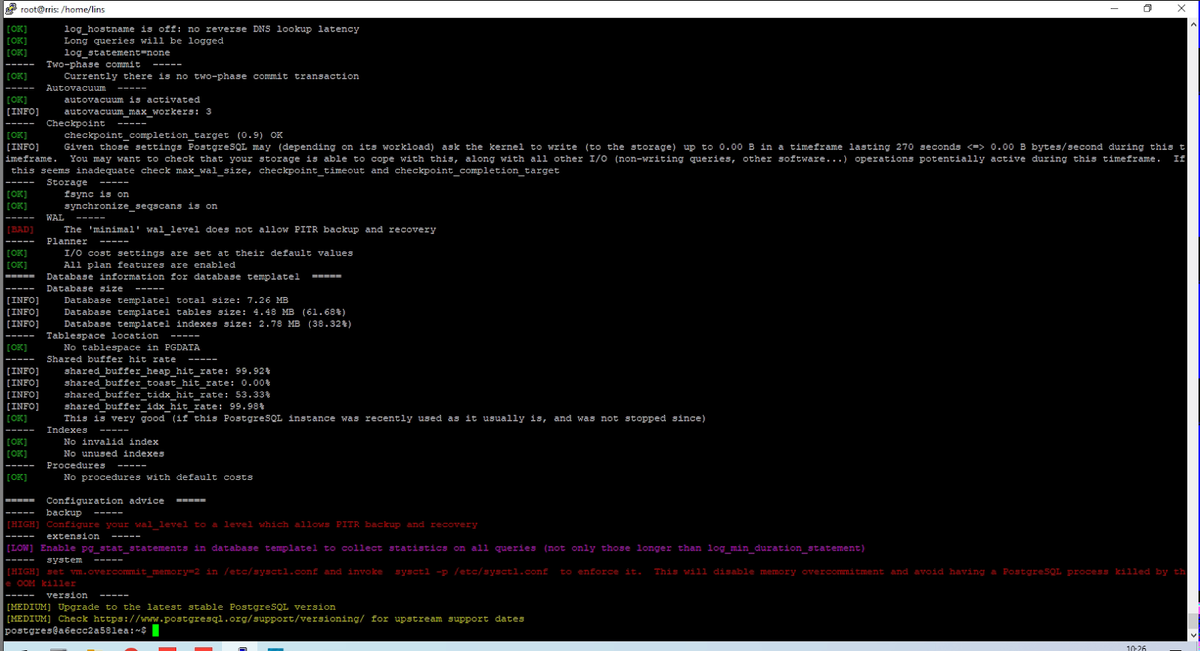Click 'checkpoint_completion_target (0.9) OK' line
This screenshot has width=1200, height=651.
(173, 135)
